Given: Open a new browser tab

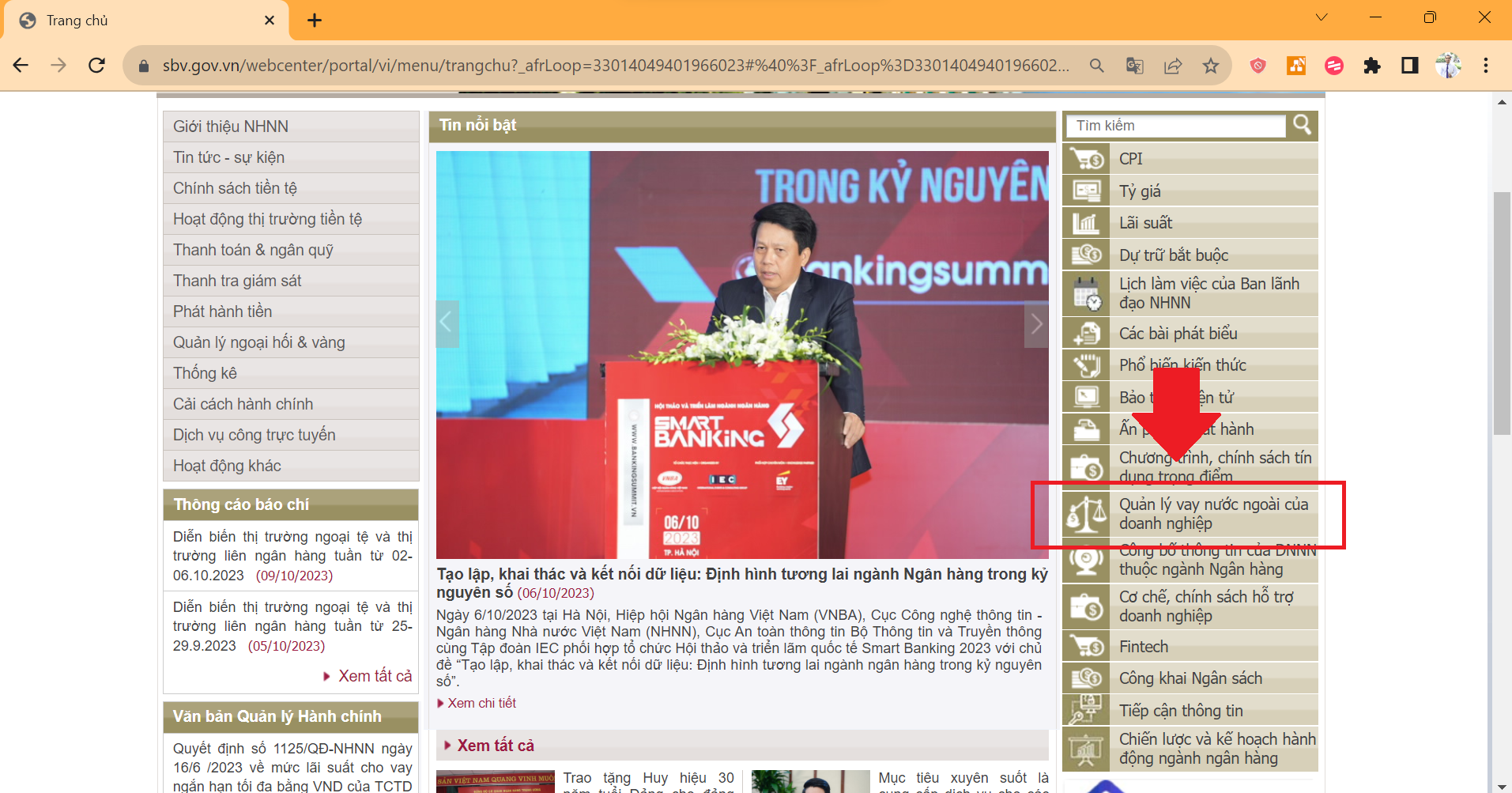Looking at the screenshot, I should coord(315,21).
